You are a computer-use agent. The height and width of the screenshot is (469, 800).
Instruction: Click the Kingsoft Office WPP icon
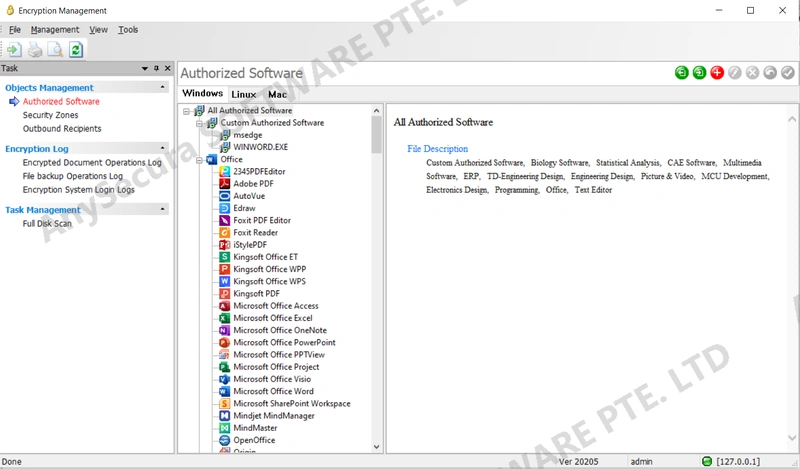pyautogui.click(x=224, y=269)
